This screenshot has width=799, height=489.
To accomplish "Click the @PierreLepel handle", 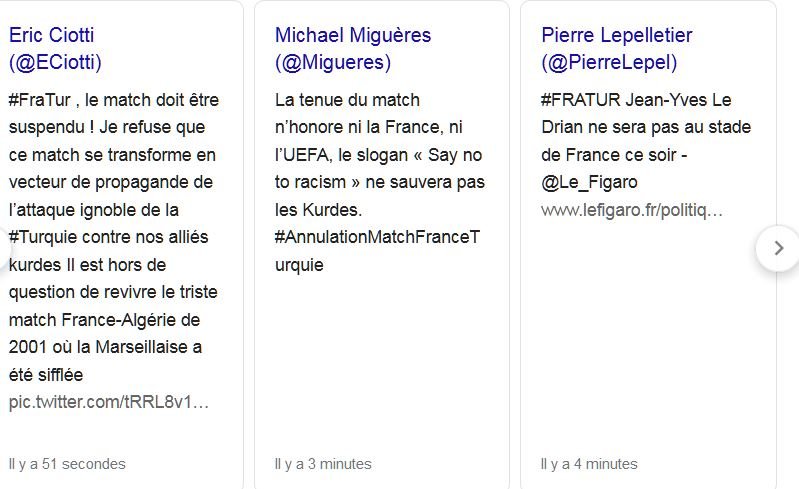I will coord(609,63).
